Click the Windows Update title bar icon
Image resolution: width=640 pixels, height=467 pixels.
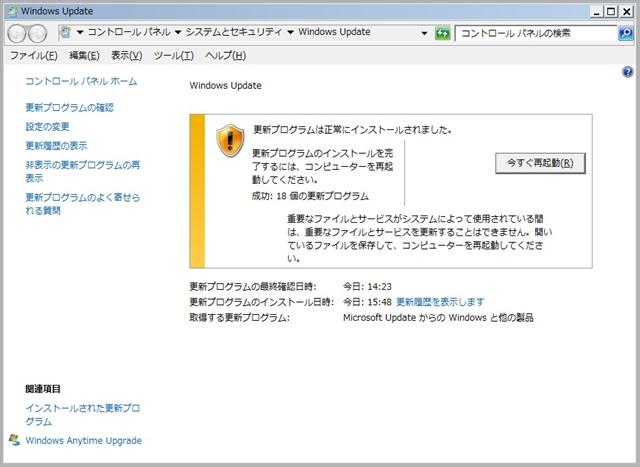pos(13,11)
